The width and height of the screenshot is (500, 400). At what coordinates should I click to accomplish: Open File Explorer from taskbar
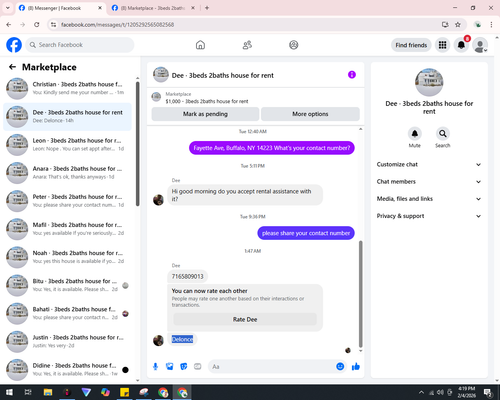pos(48,392)
